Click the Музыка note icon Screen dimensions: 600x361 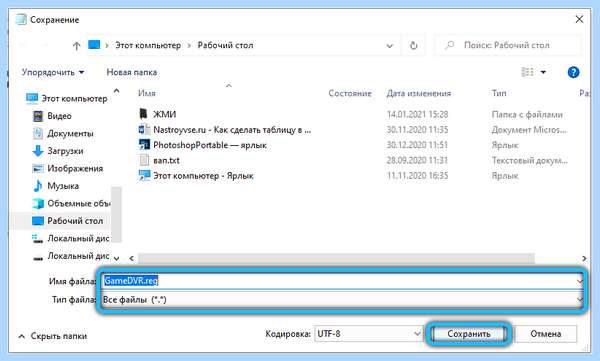[38, 186]
